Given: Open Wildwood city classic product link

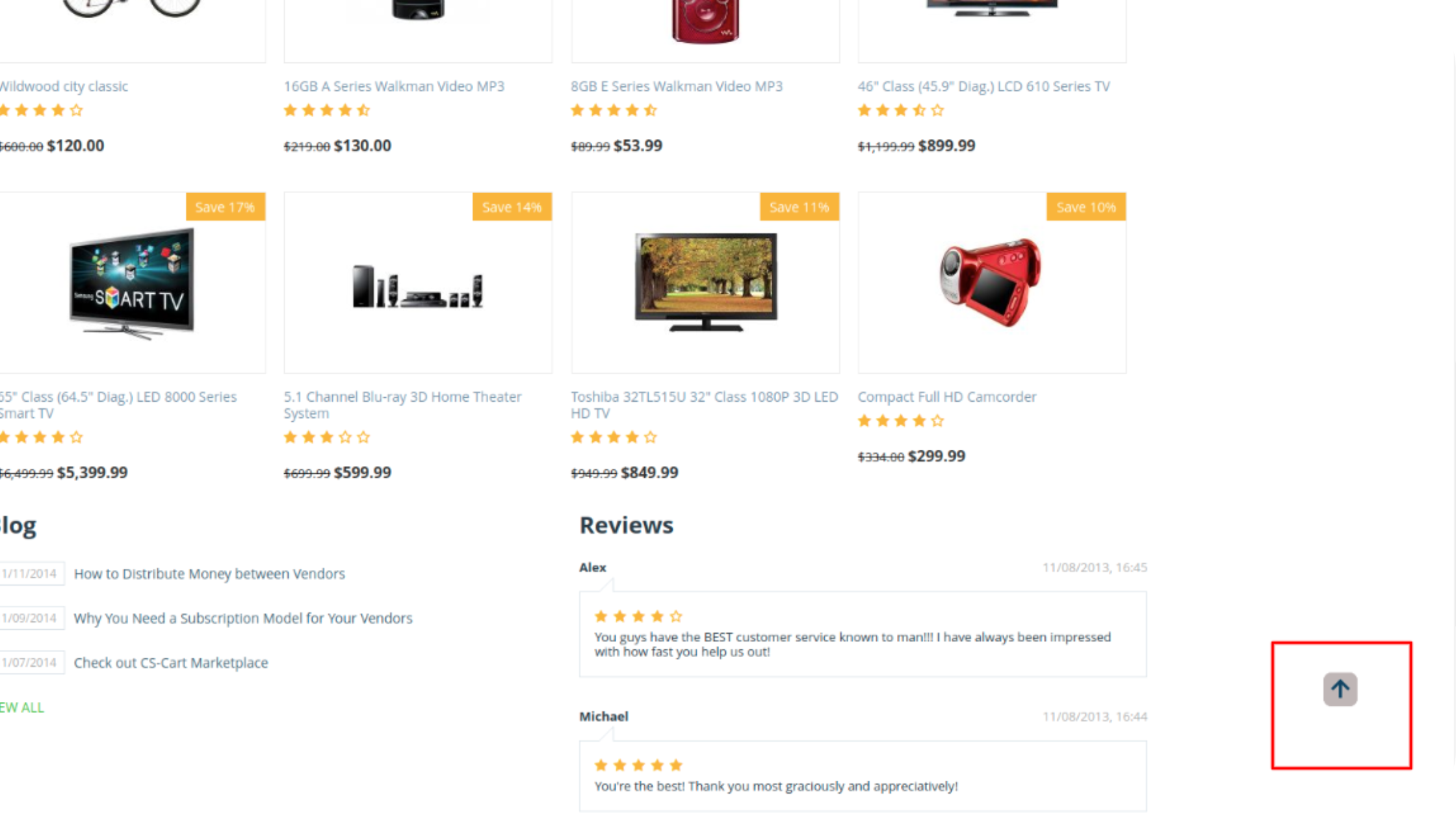Looking at the screenshot, I should pos(64,86).
